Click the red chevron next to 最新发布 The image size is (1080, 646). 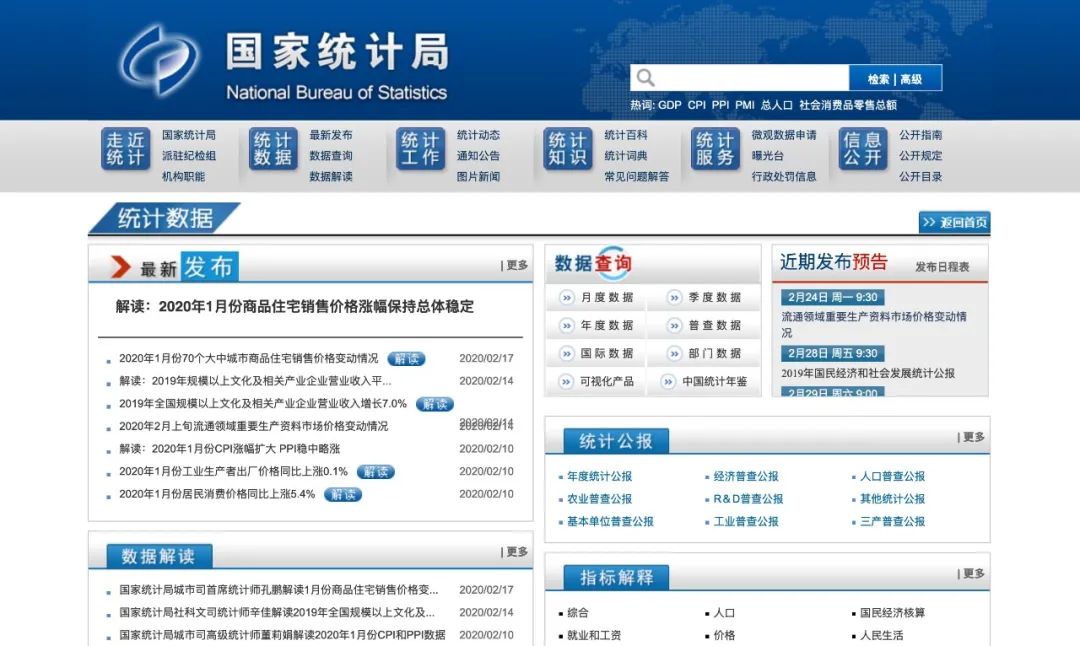120,267
